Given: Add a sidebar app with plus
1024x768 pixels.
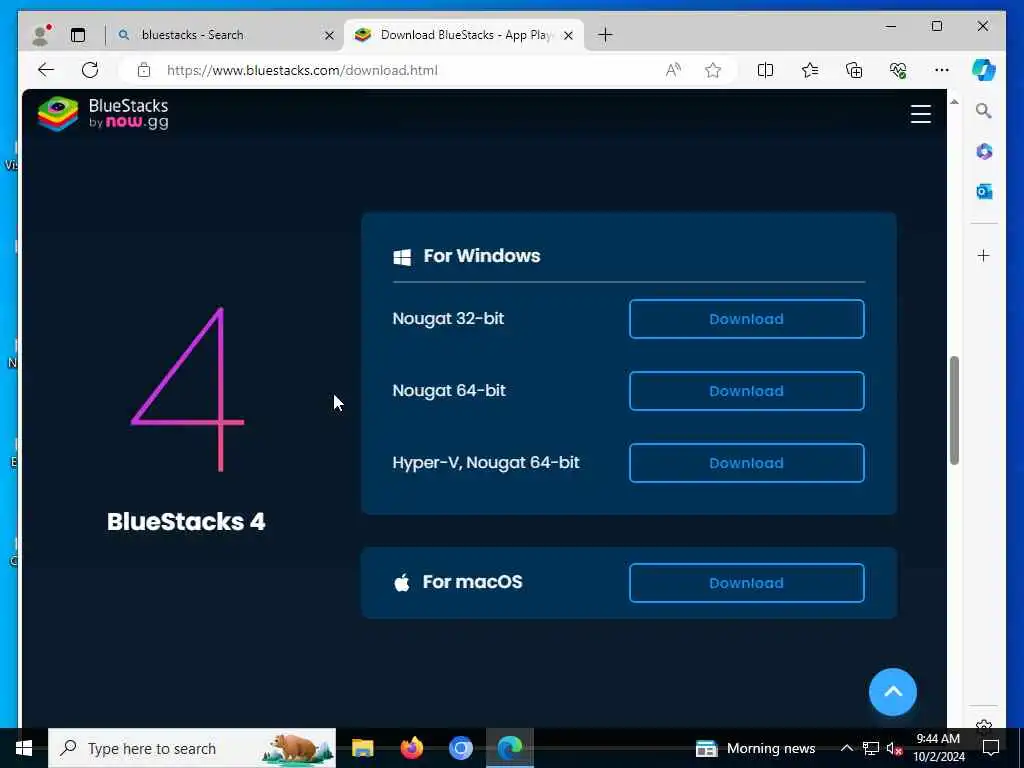Looking at the screenshot, I should [x=984, y=255].
